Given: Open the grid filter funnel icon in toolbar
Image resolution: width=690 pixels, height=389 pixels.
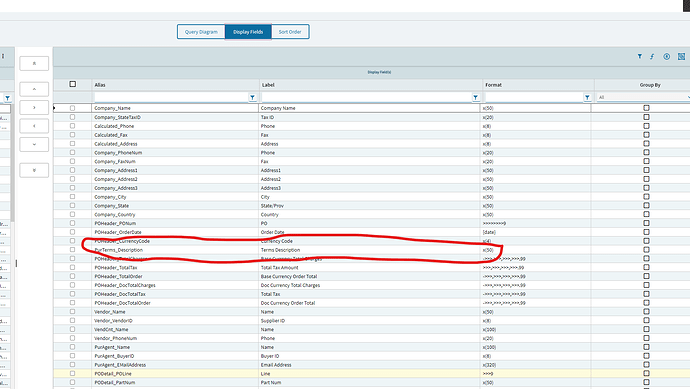Looking at the screenshot, I should coord(639,56).
